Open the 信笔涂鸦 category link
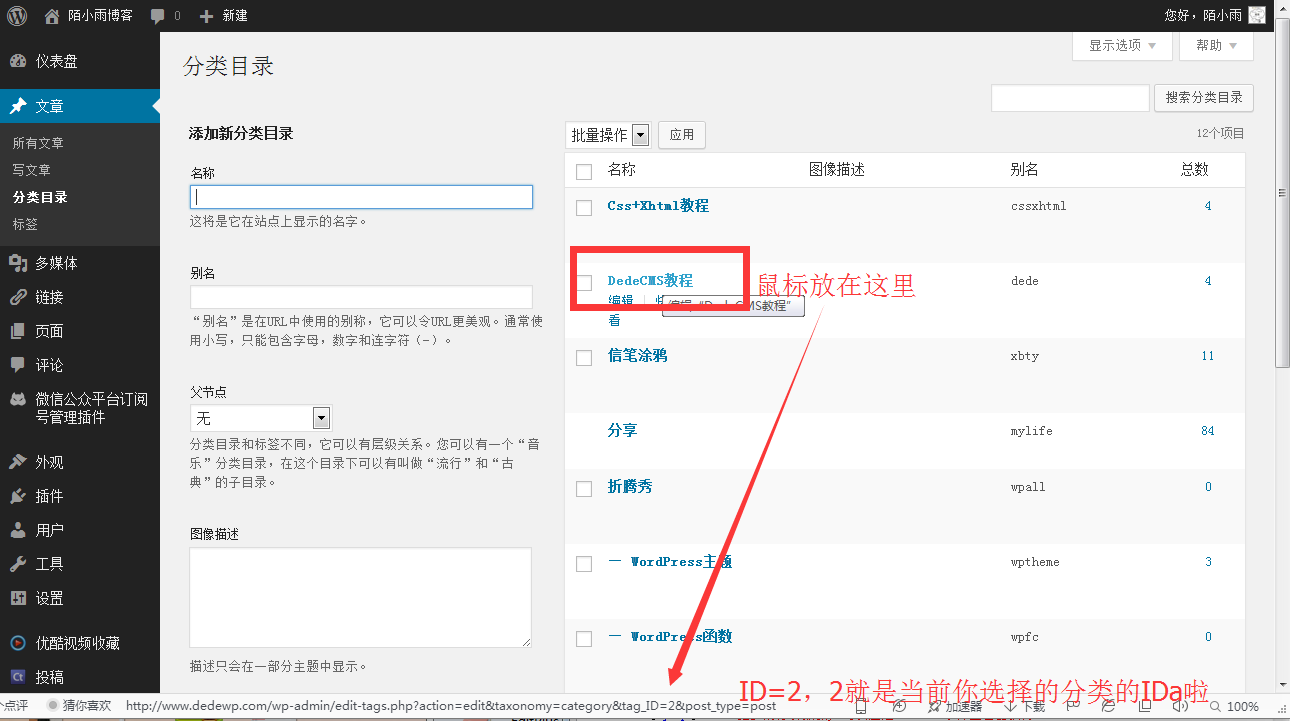1290x721 pixels. [x=637, y=355]
